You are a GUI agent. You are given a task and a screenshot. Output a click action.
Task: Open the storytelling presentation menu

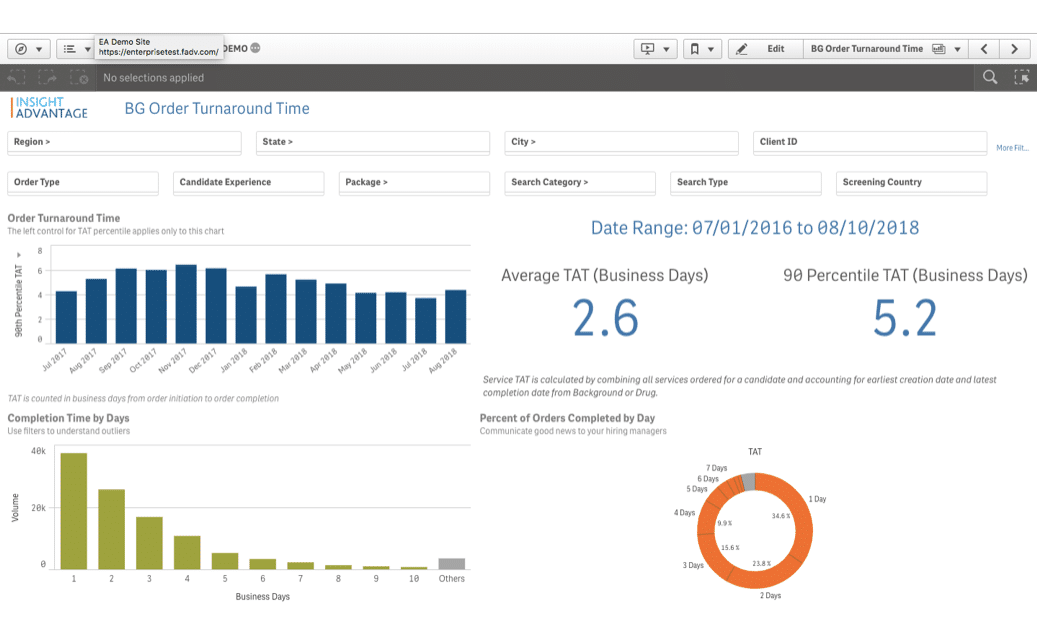656,49
